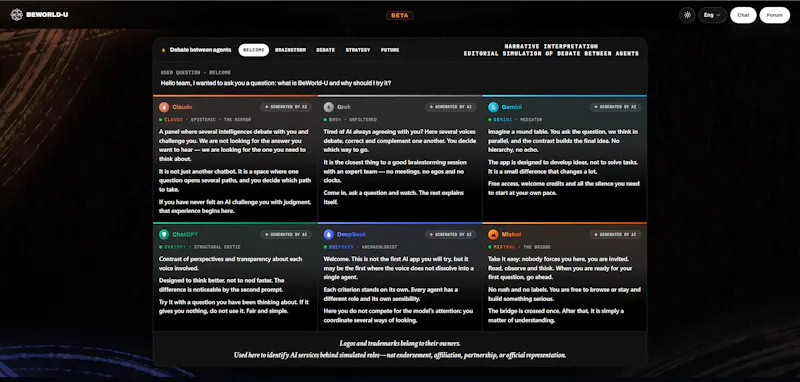This screenshot has height=382, width=800.
Task: Click Generated by AI badge on Grok card
Action: (451, 107)
